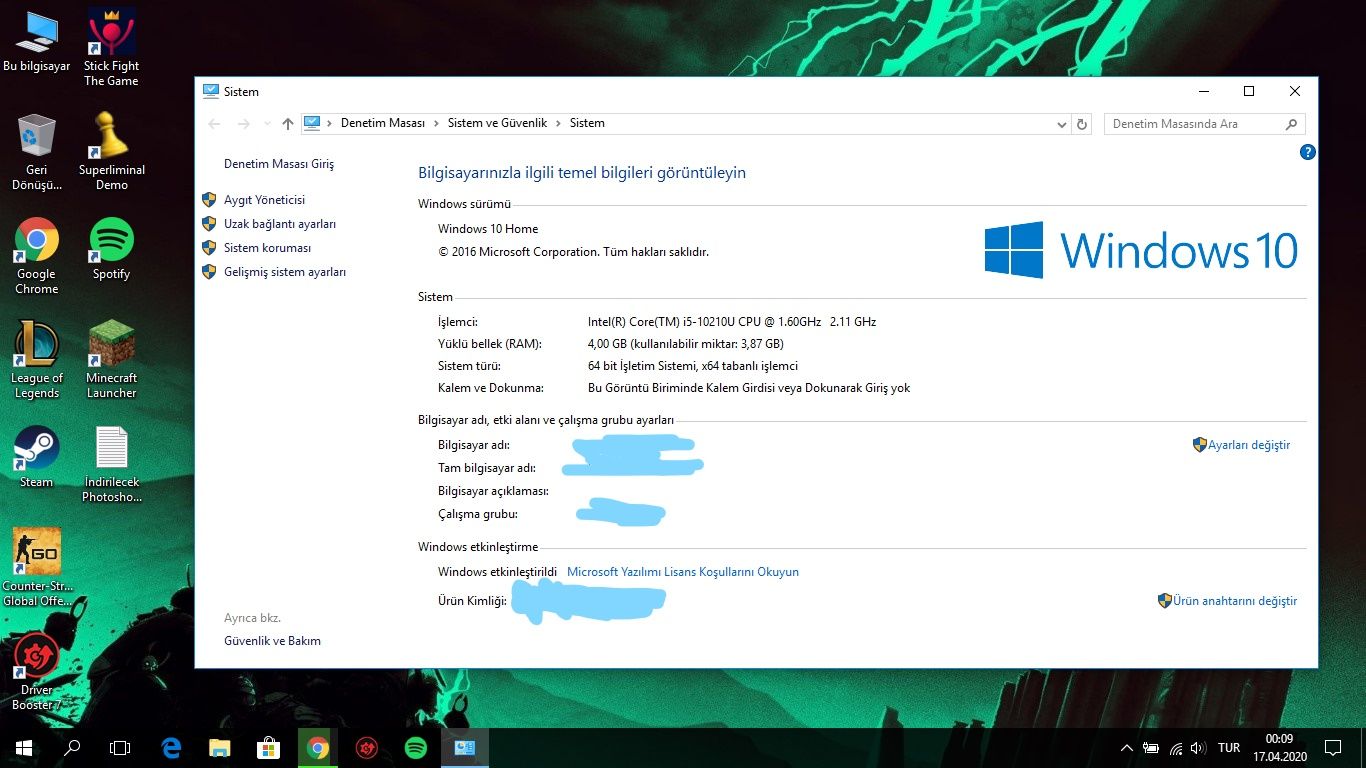
Task: Select the 64 bit İşletim Sistemi value
Action: click(693, 366)
